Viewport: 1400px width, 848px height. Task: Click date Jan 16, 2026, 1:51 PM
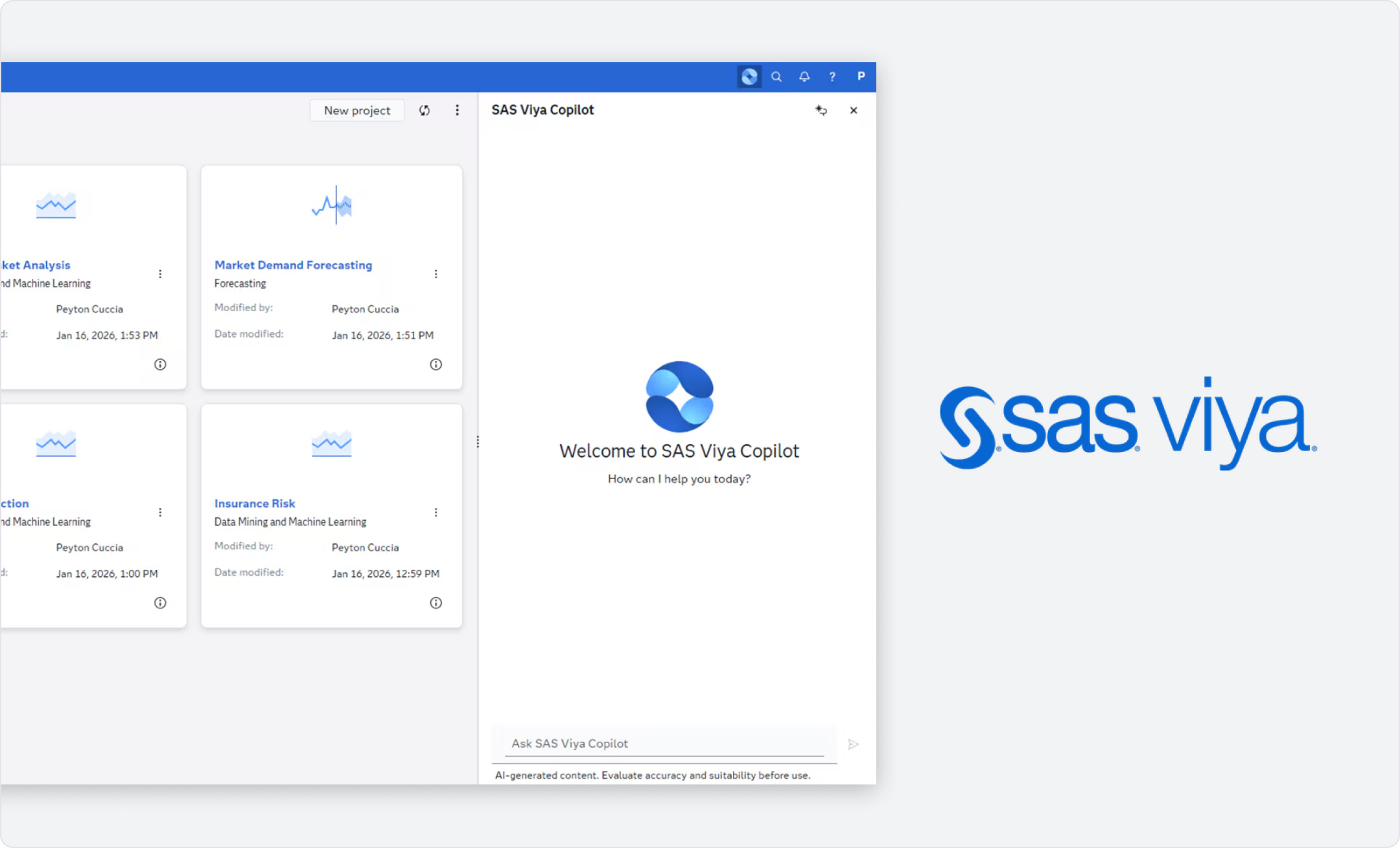coord(382,335)
